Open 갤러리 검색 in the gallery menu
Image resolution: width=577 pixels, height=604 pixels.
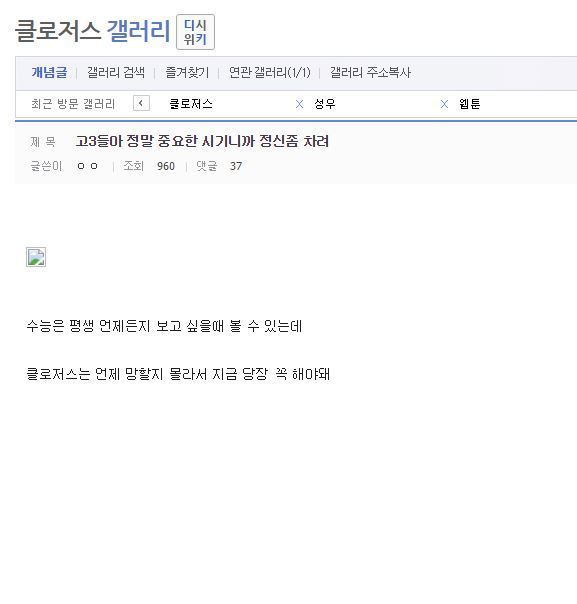116,72
